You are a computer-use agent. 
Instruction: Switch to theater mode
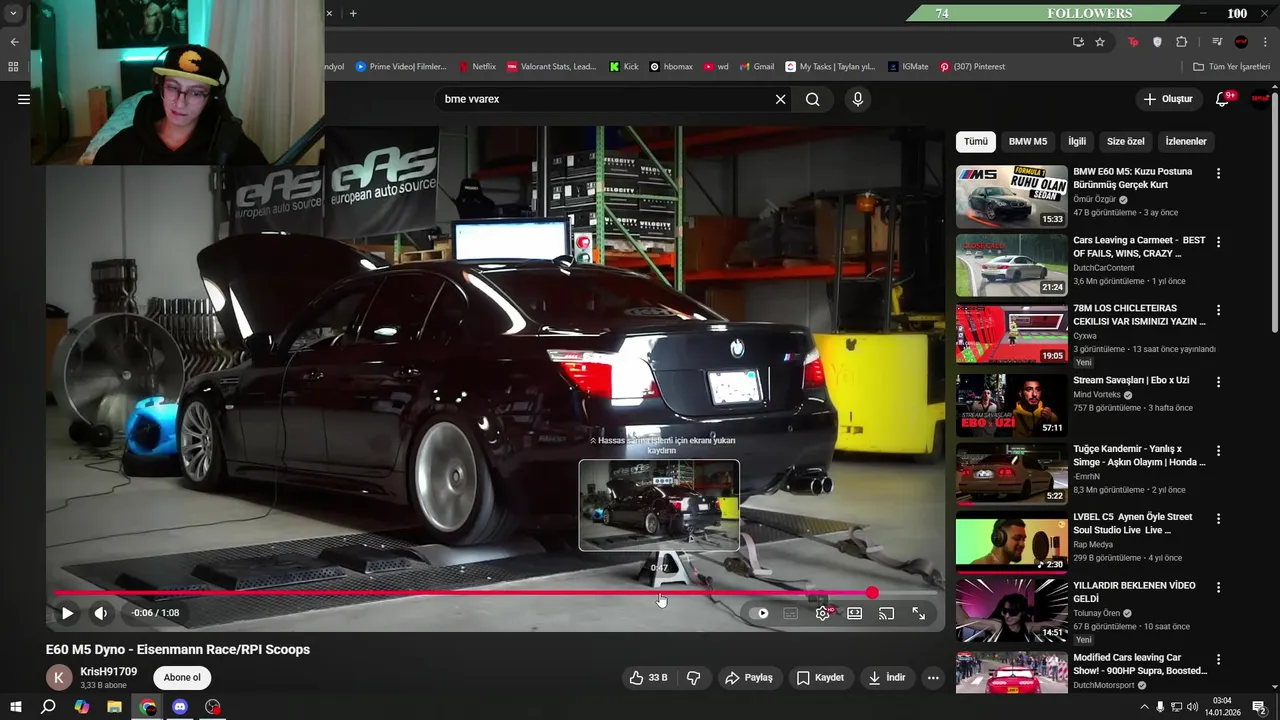point(855,613)
